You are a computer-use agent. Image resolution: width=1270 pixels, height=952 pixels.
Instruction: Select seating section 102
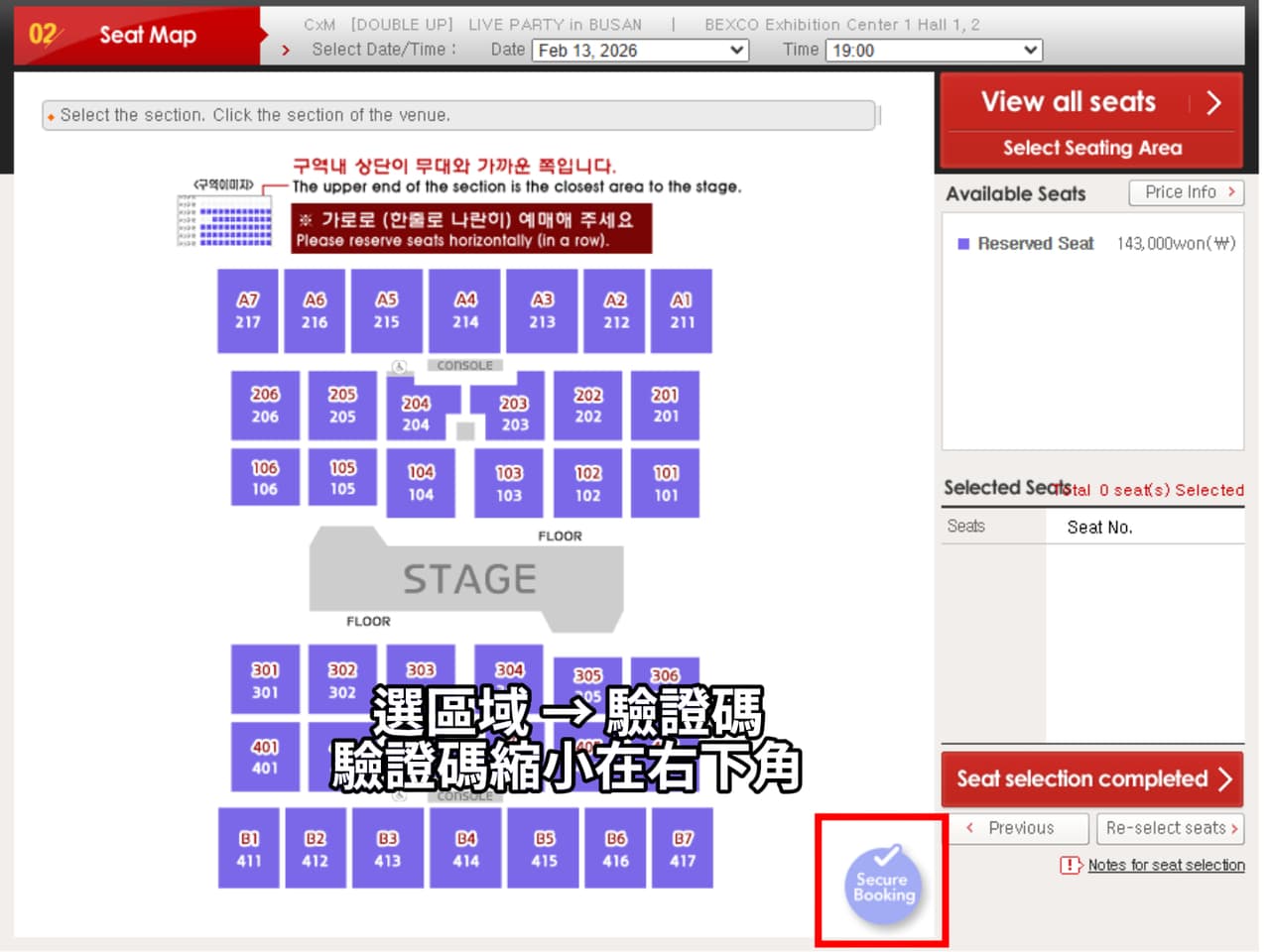pyautogui.click(x=588, y=483)
